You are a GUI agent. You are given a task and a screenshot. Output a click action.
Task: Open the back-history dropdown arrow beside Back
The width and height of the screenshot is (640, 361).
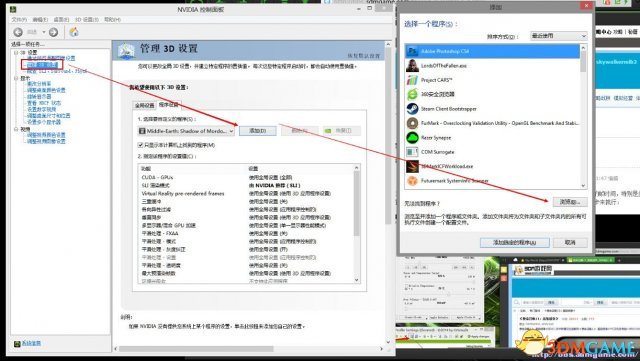(x=44, y=32)
